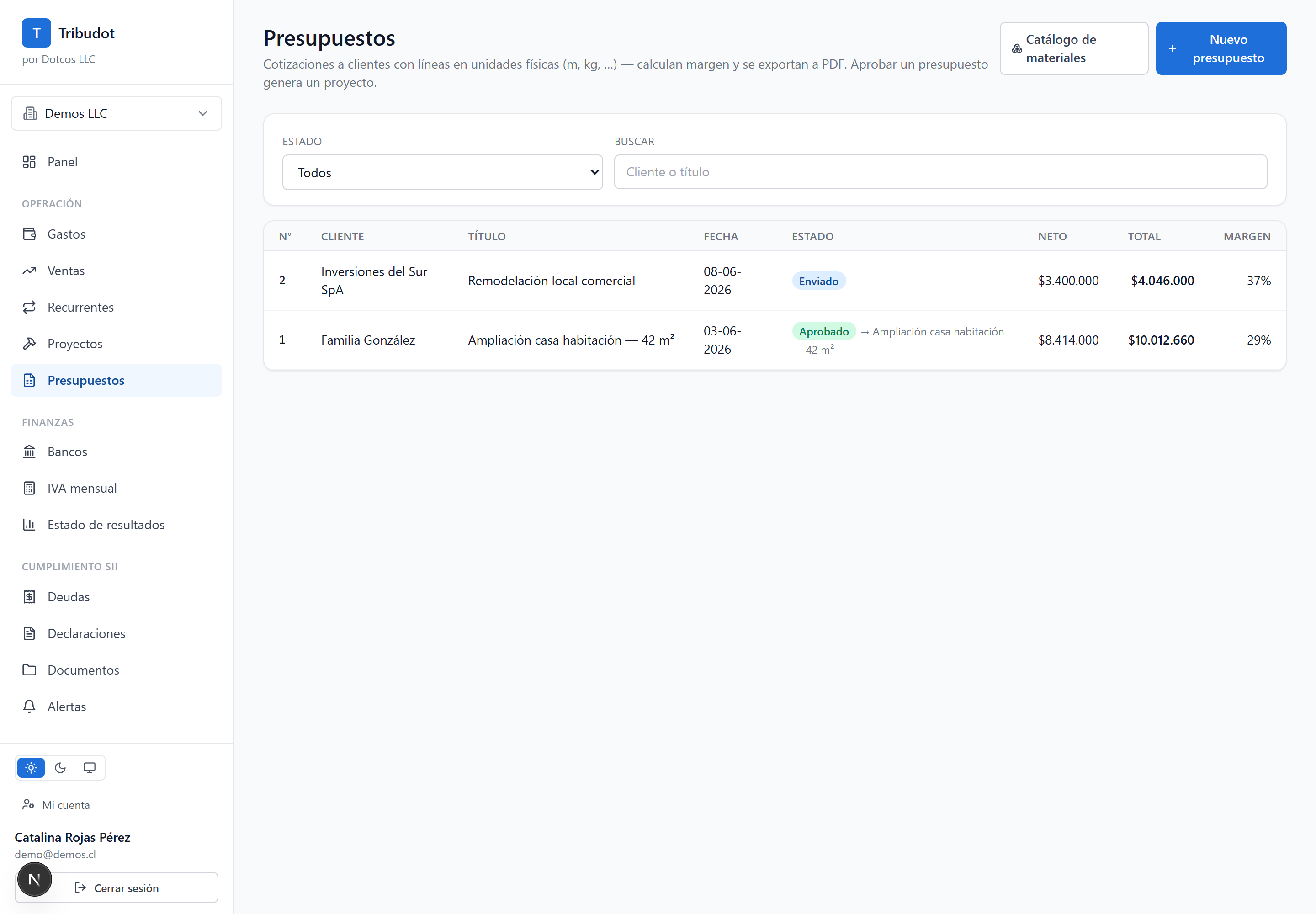Click title Ampliación casa habitación — 42 m²
This screenshot has width=1316, height=914.
571,340
